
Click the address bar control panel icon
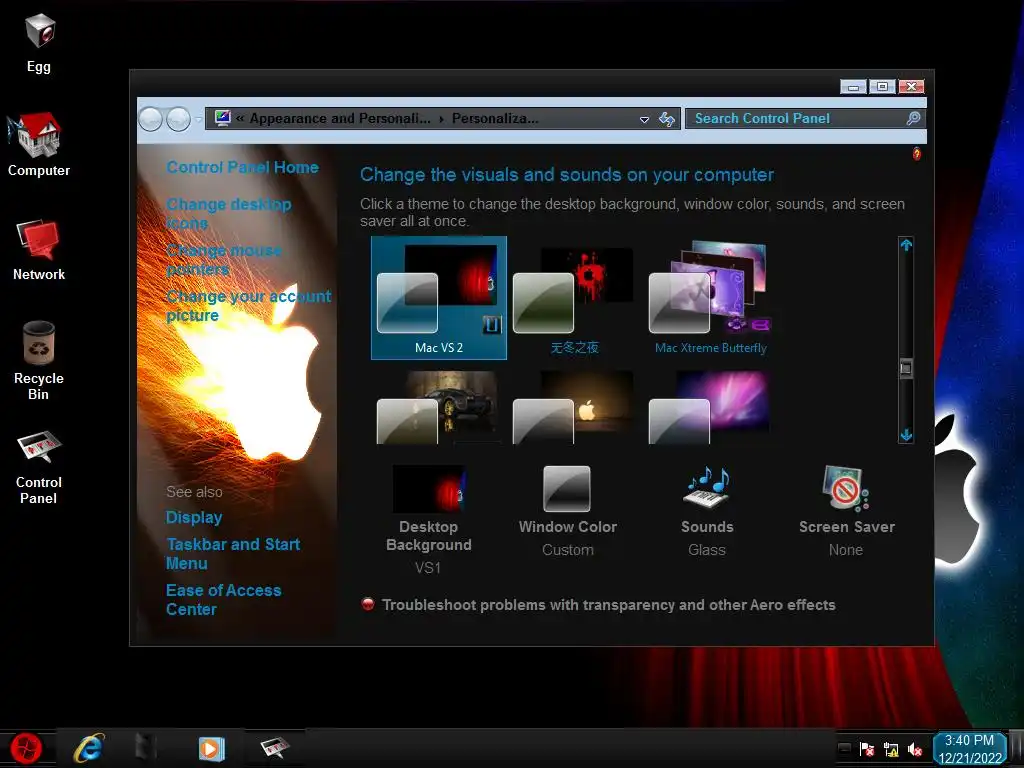222,118
